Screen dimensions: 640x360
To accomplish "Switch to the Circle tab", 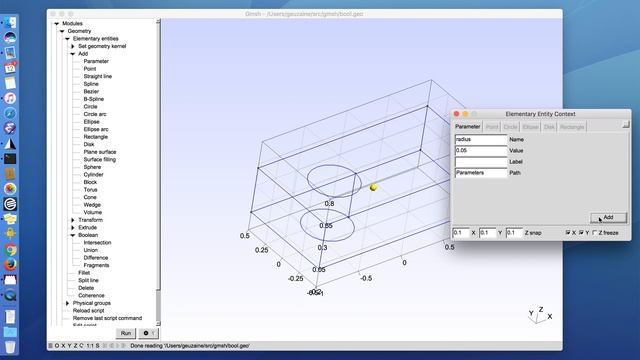I will click(510, 127).
